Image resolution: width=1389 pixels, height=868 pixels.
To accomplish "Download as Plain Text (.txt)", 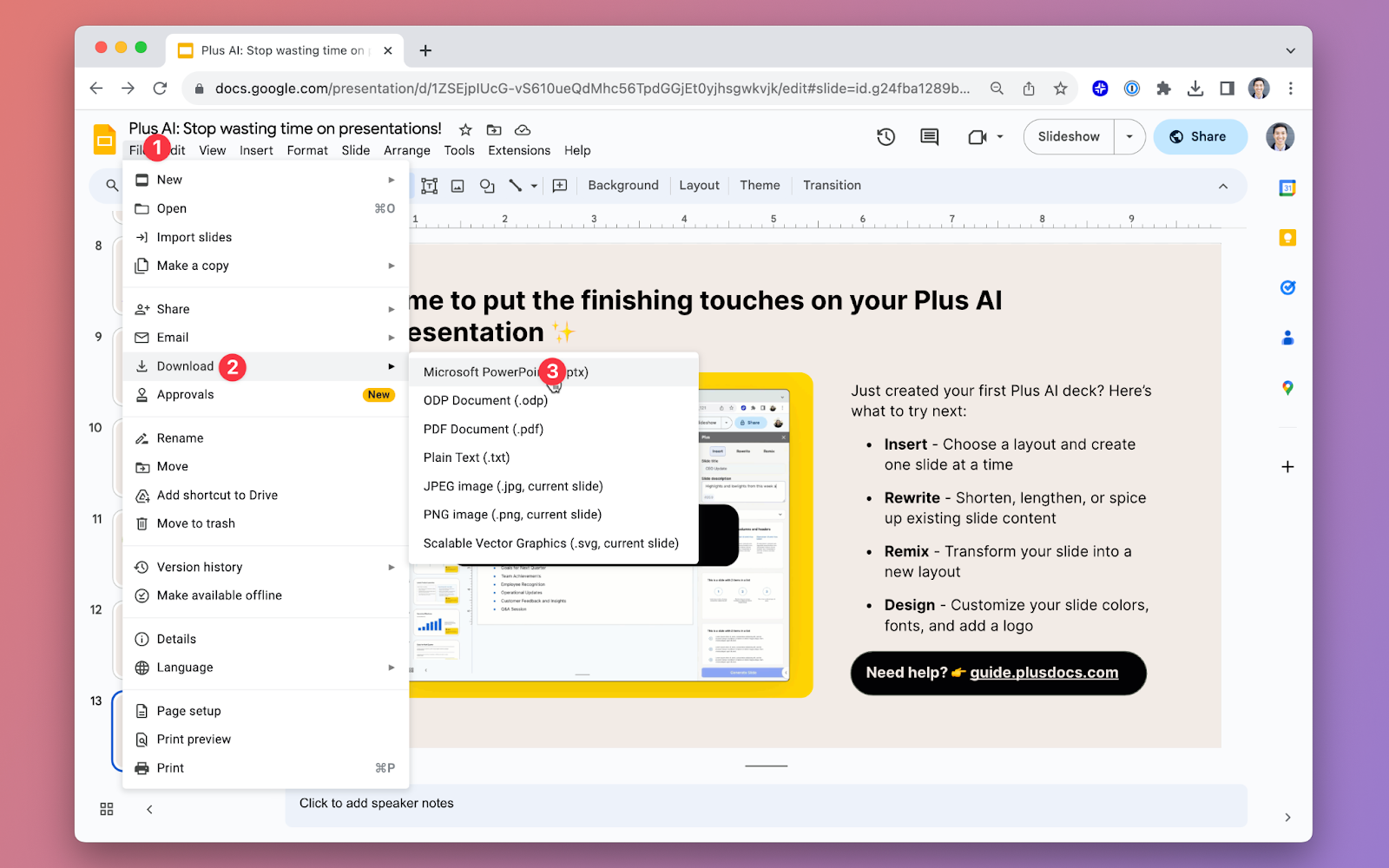I will coord(554,457).
